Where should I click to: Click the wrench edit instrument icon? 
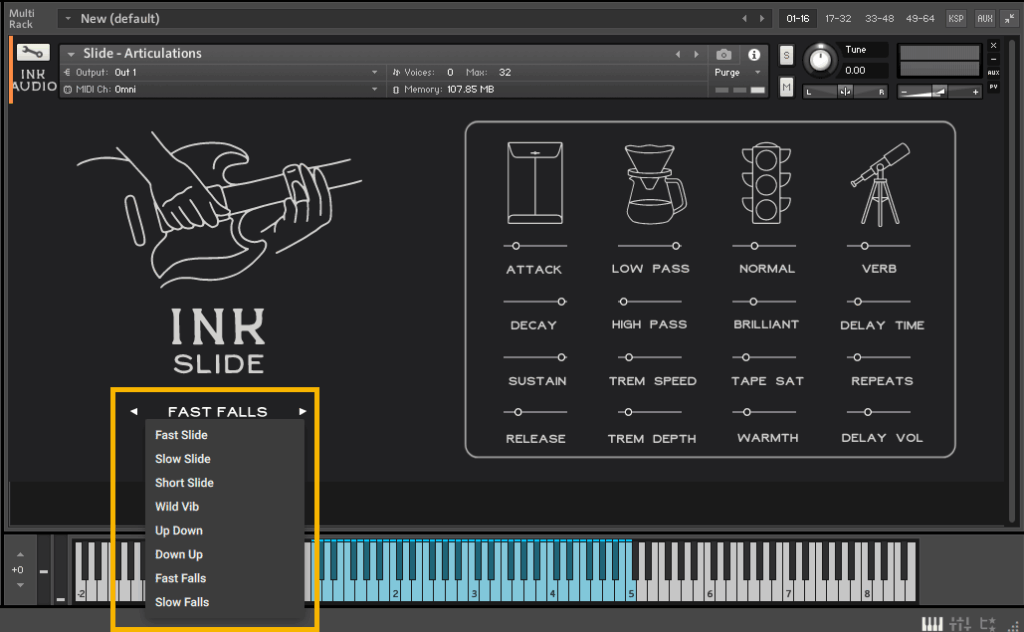click(33, 52)
